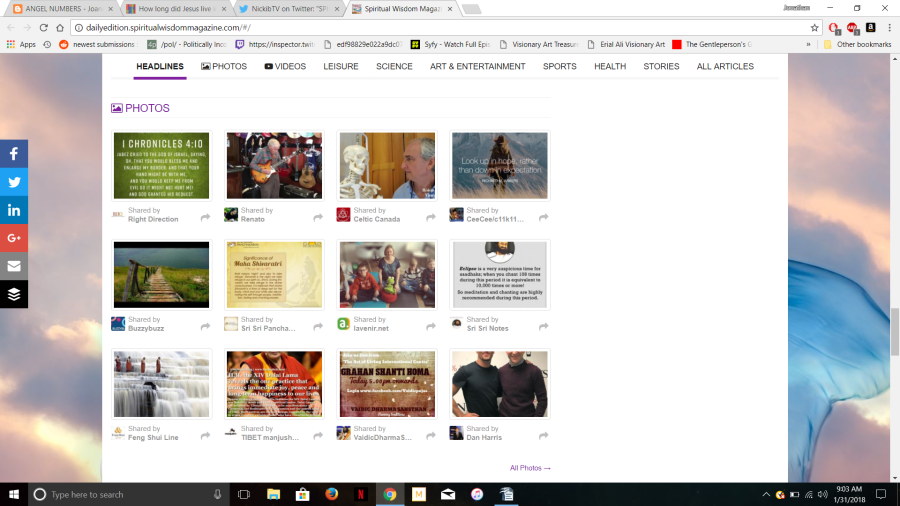Share by email via the envelope sidebar icon

(14, 266)
